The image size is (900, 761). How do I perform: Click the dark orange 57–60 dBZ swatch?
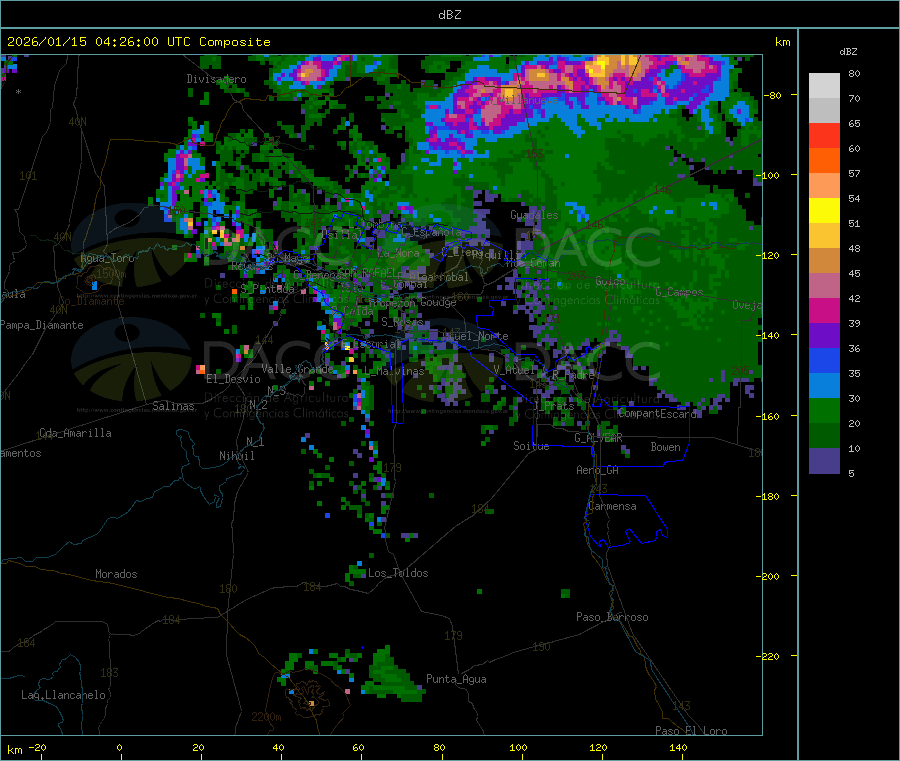[x=824, y=161]
